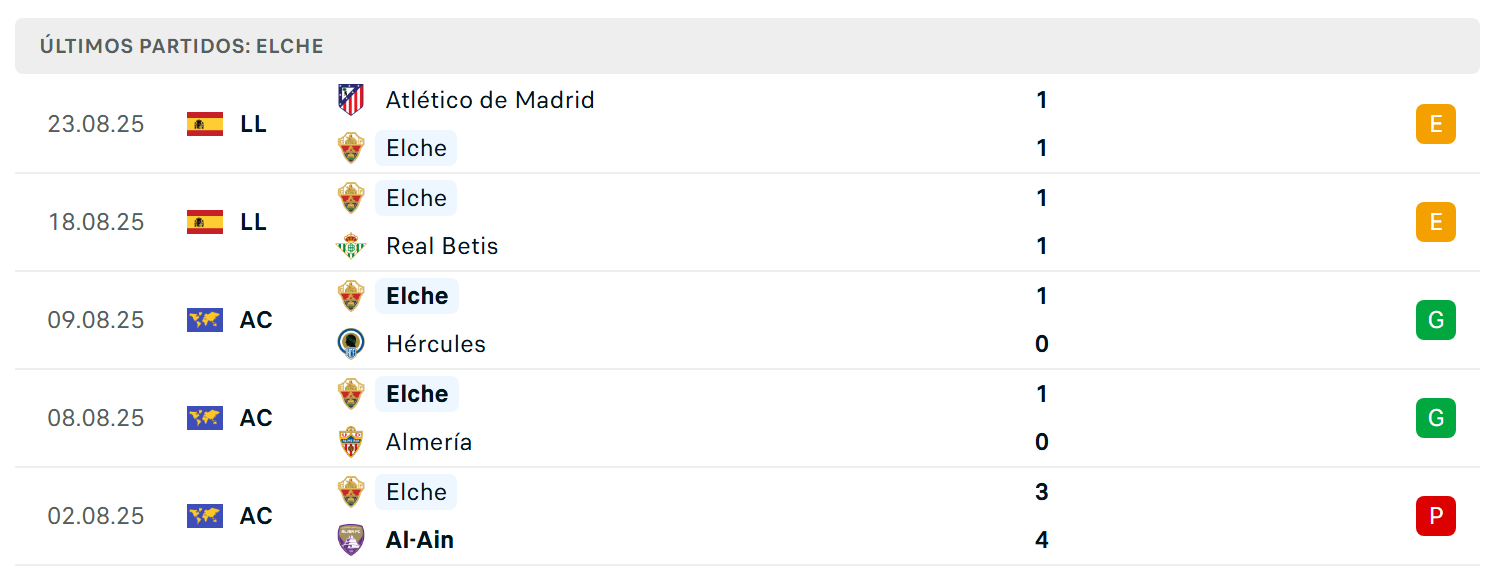Open the Atlético de Madrid team link

[490, 100]
